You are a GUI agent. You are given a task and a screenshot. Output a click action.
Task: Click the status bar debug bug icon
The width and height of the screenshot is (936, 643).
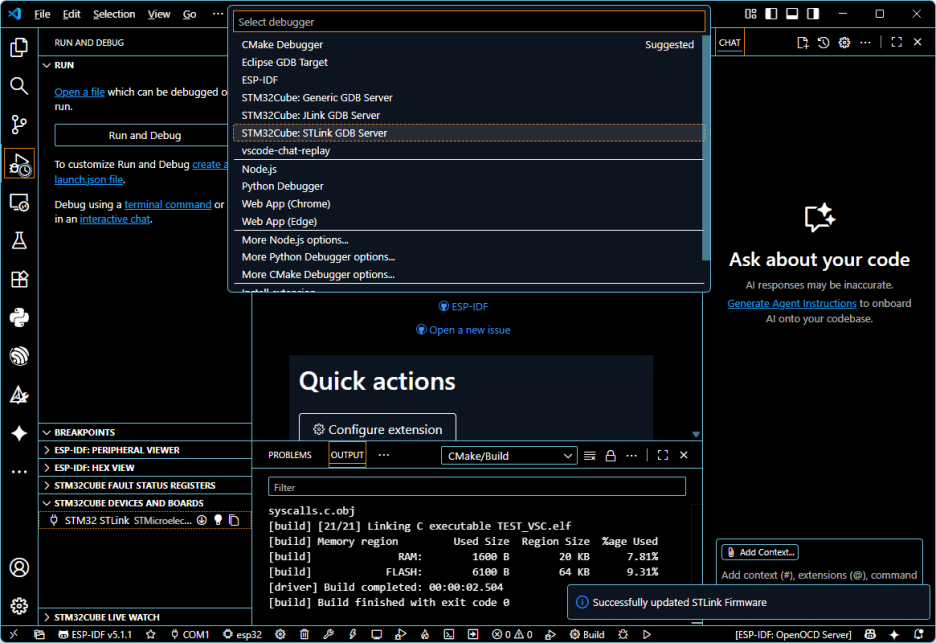coord(623,634)
